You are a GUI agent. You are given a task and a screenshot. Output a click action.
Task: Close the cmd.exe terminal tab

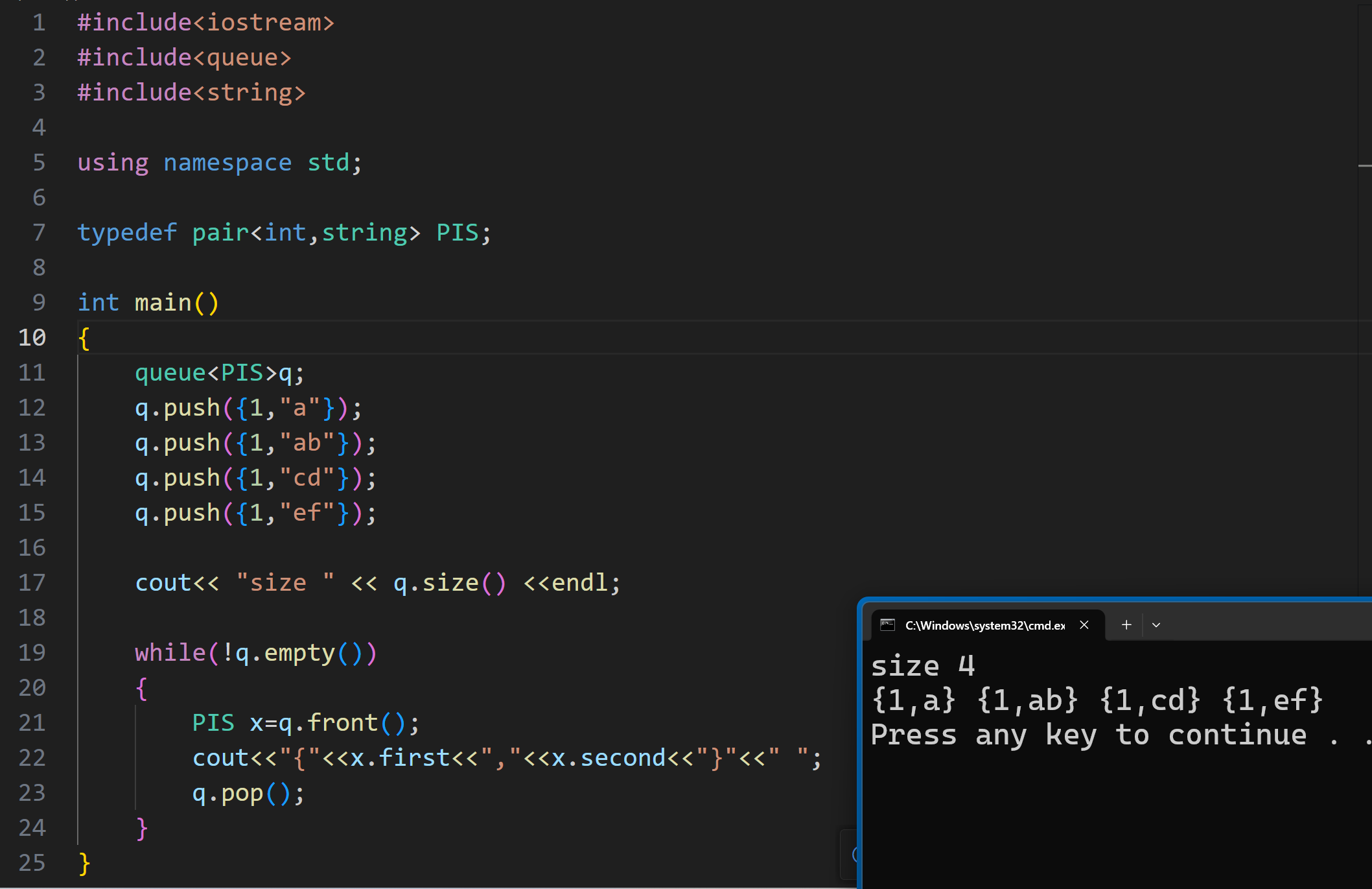(1084, 624)
